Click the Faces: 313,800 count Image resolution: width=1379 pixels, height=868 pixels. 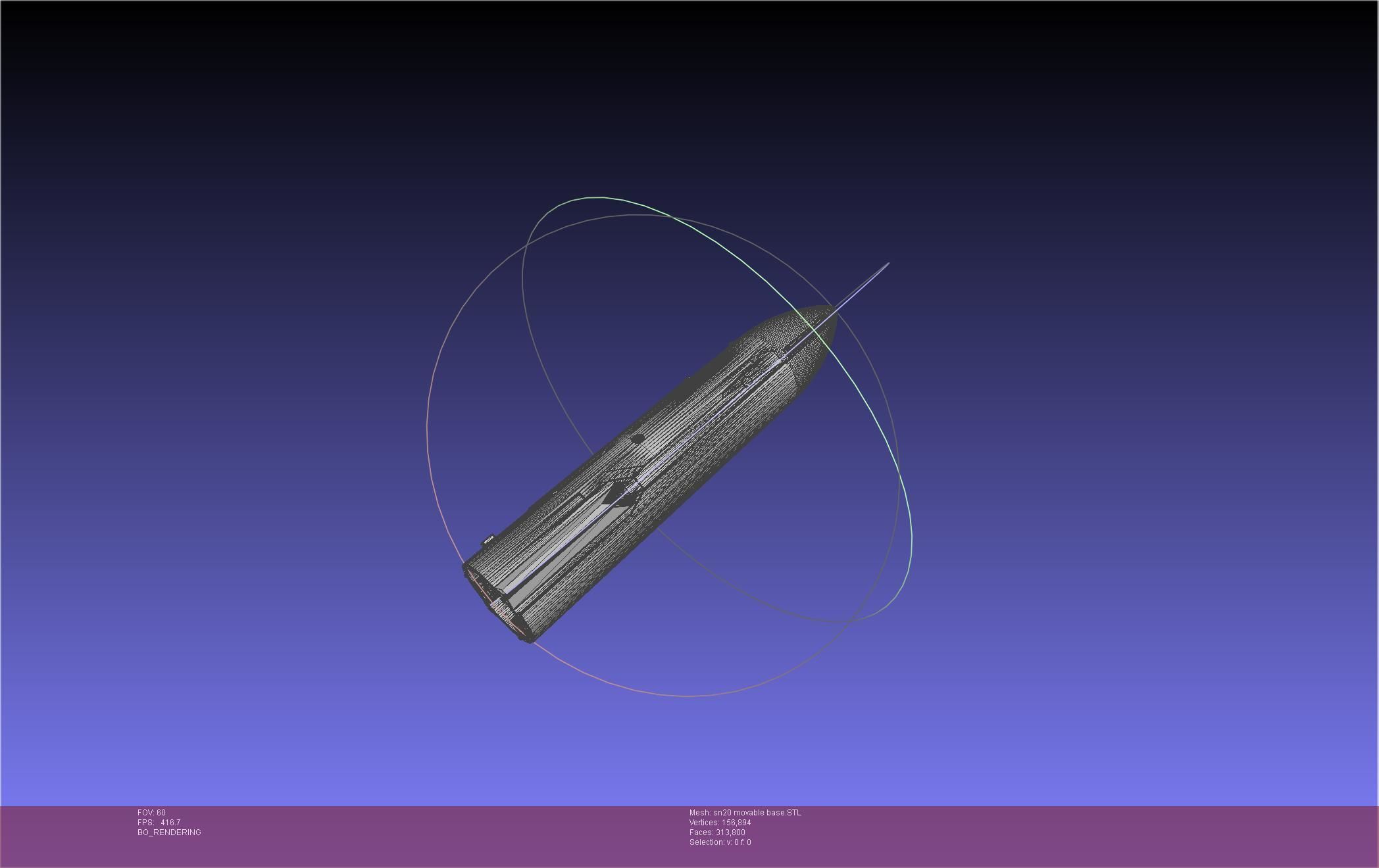[x=717, y=832]
